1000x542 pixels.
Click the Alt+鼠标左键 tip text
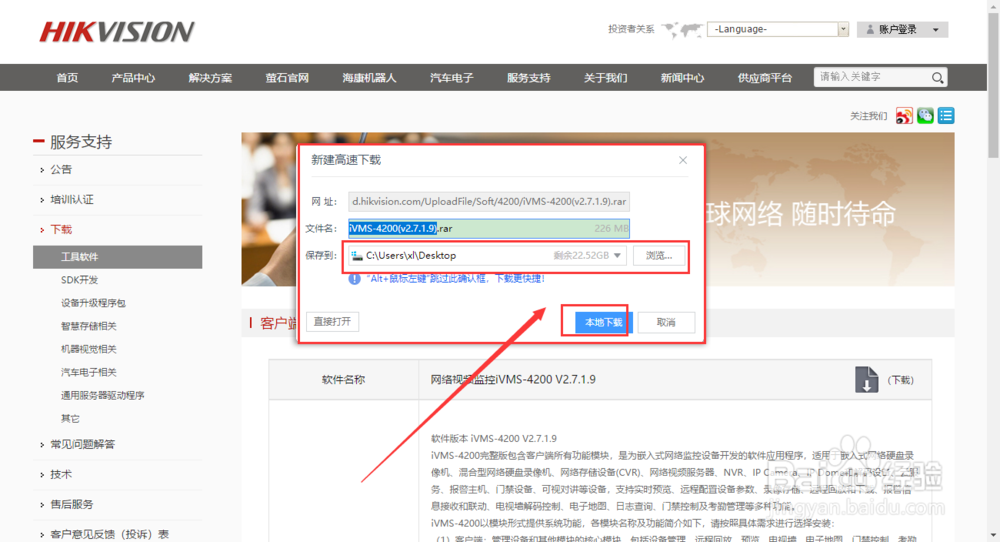(455, 279)
